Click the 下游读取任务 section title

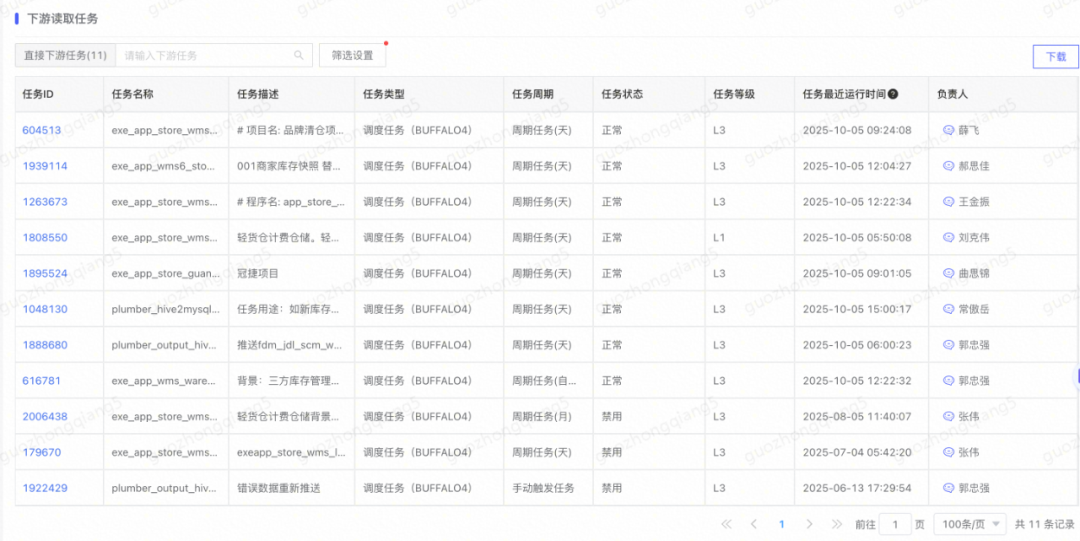tap(62, 19)
